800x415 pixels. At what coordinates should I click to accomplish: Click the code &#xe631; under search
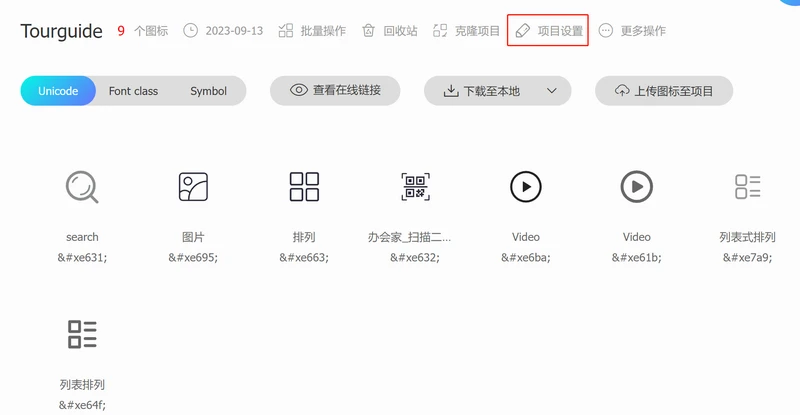pos(82,257)
